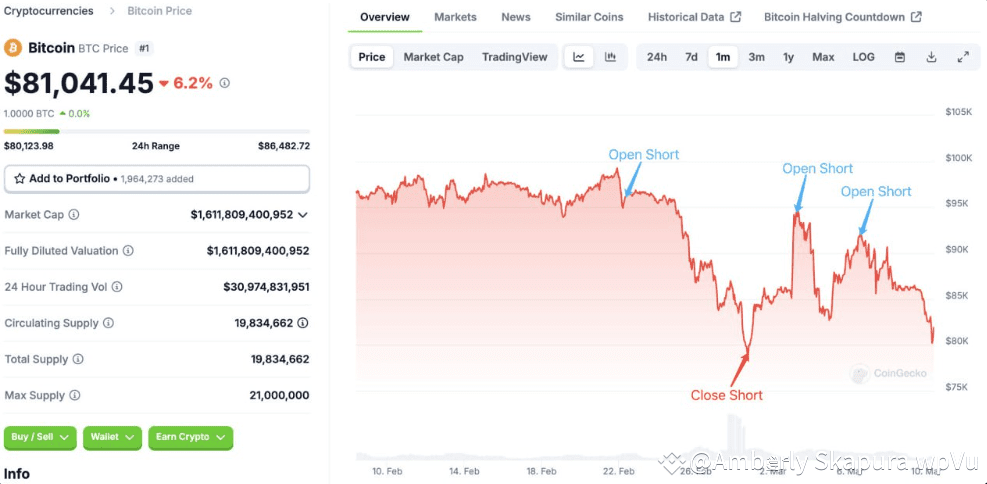Open the Buy / Sell dropdown
Viewport: 987px width, 484px height.
40,437
